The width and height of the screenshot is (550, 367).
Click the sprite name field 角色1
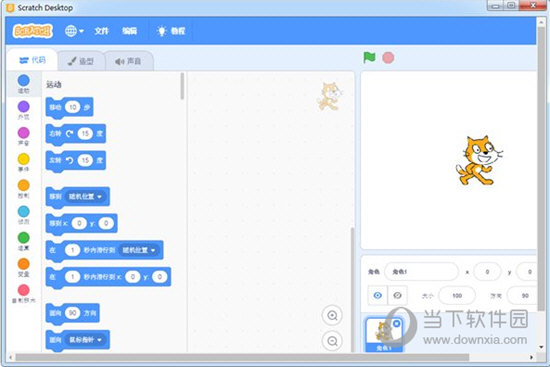421,272
